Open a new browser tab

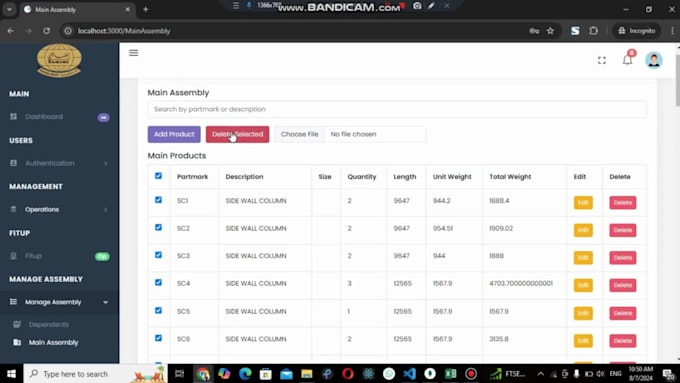point(146,9)
